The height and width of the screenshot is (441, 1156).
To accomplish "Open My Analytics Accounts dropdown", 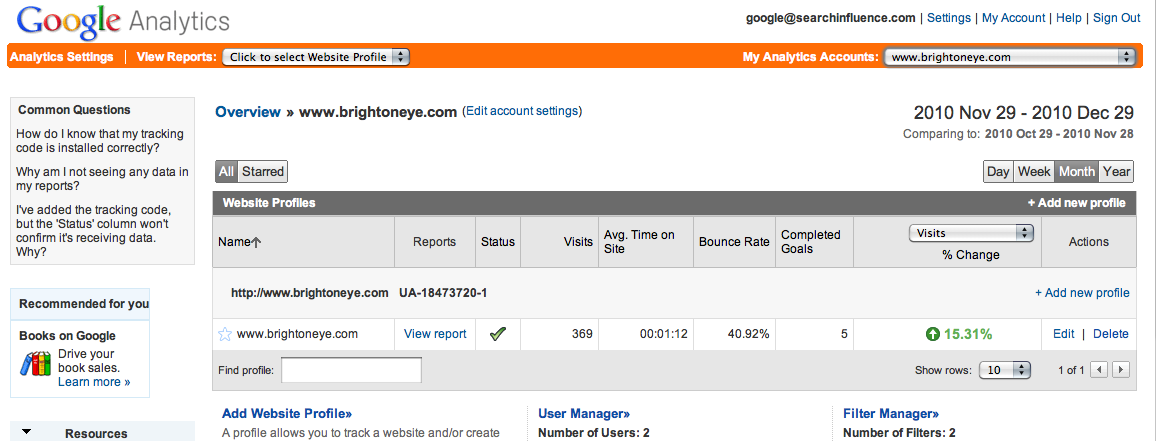I will pos(1010,57).
